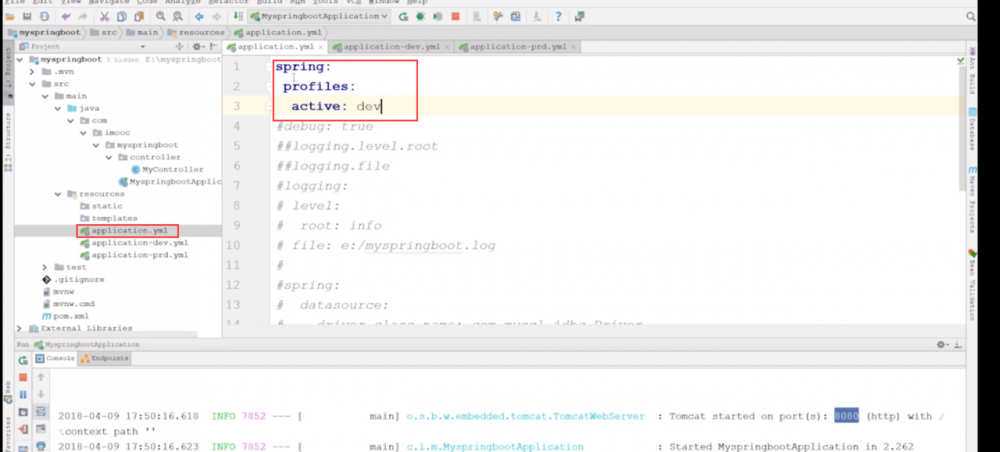
Task: Collapse the controller package arrow
Action: tap(108, 157)
